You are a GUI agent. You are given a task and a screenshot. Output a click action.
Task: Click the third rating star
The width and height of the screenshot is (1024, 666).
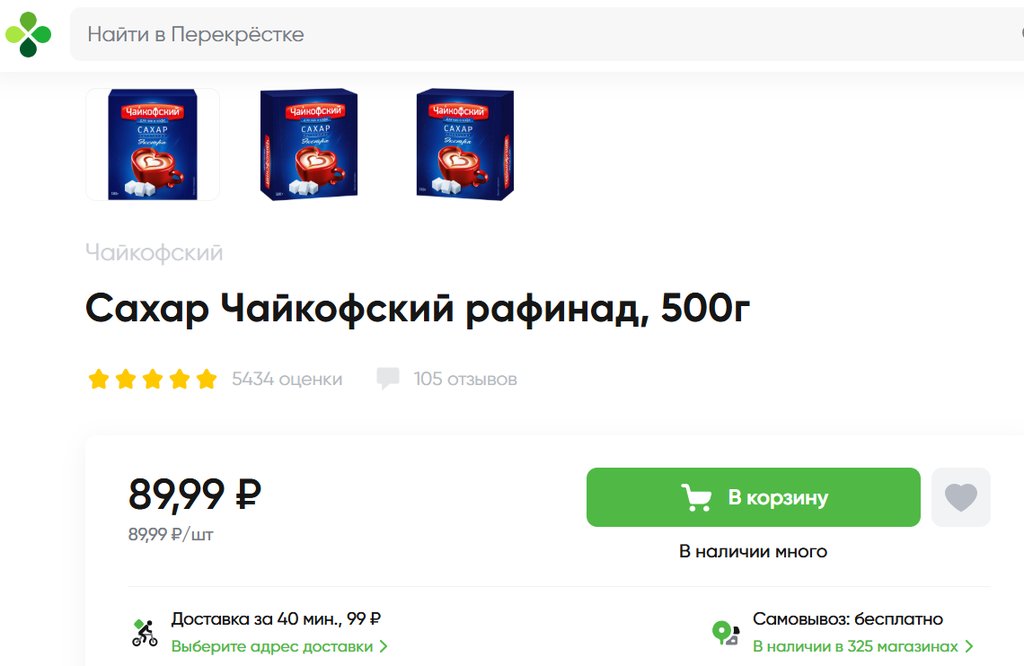click(153, 379)
